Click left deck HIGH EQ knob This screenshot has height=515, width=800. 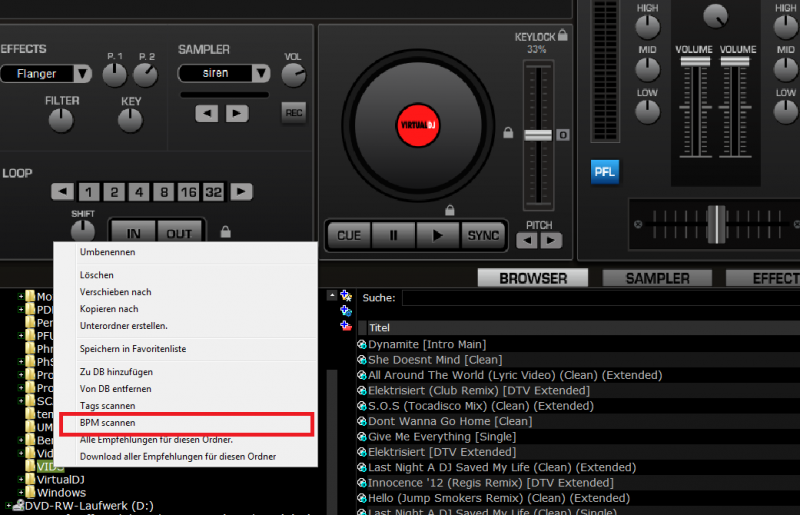point(647,27)
